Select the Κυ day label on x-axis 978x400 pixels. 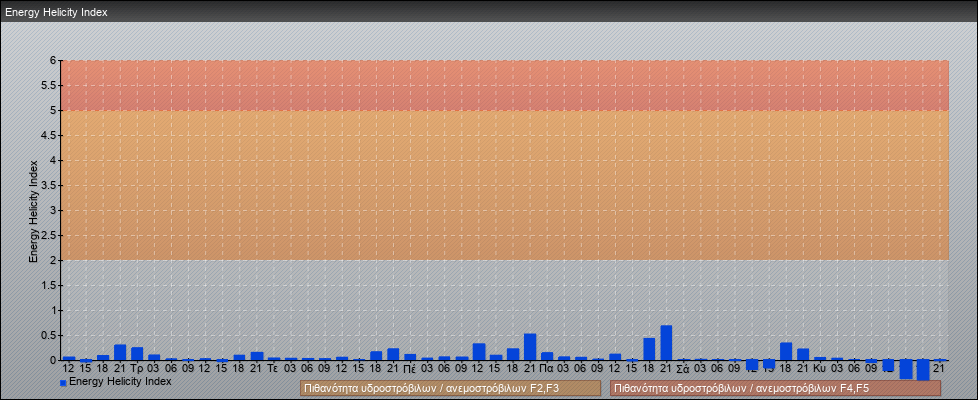[819, 369]
